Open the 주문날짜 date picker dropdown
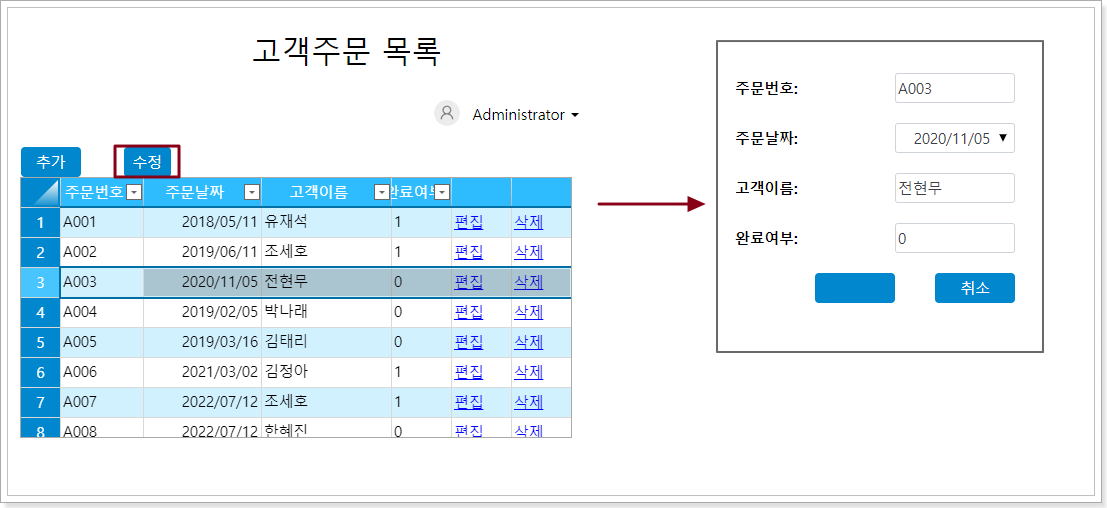Viewport: 1107px width, 508px height. pyautogui.click(x=1002, y=138)
